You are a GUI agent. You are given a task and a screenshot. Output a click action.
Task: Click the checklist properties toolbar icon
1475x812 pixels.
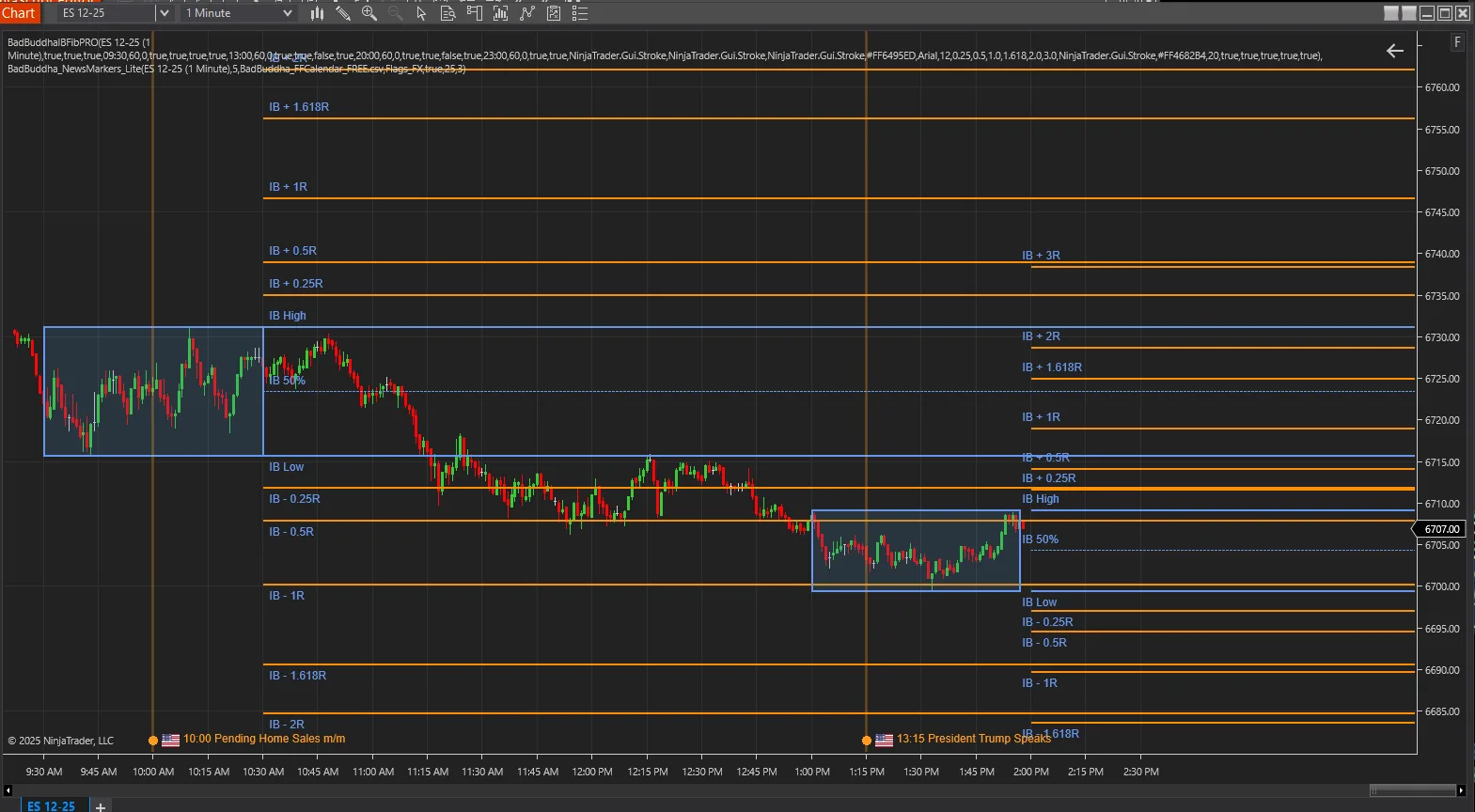(x=554, y=13)
